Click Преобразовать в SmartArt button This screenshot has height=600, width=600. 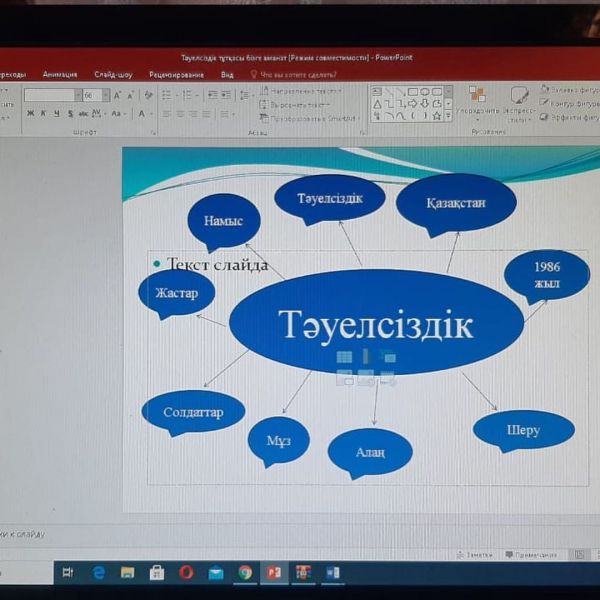tap(300, 117)
